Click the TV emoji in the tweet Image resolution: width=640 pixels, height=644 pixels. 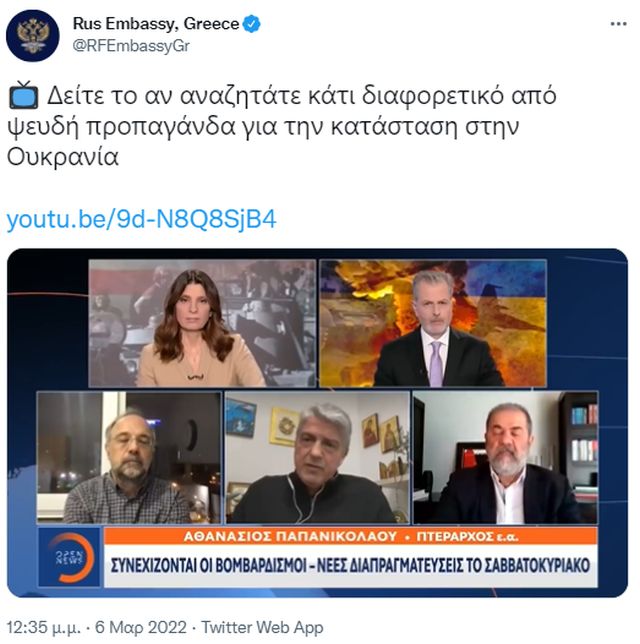[24, 96]
